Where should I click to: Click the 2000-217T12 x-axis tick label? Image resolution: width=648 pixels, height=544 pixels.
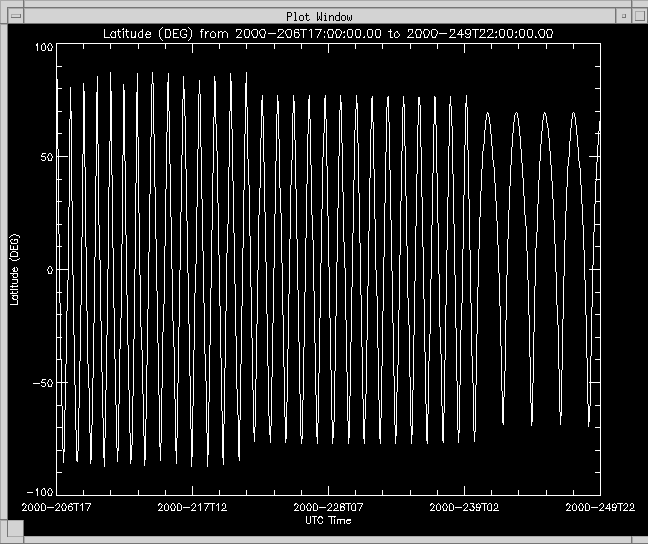click(192, 508)
